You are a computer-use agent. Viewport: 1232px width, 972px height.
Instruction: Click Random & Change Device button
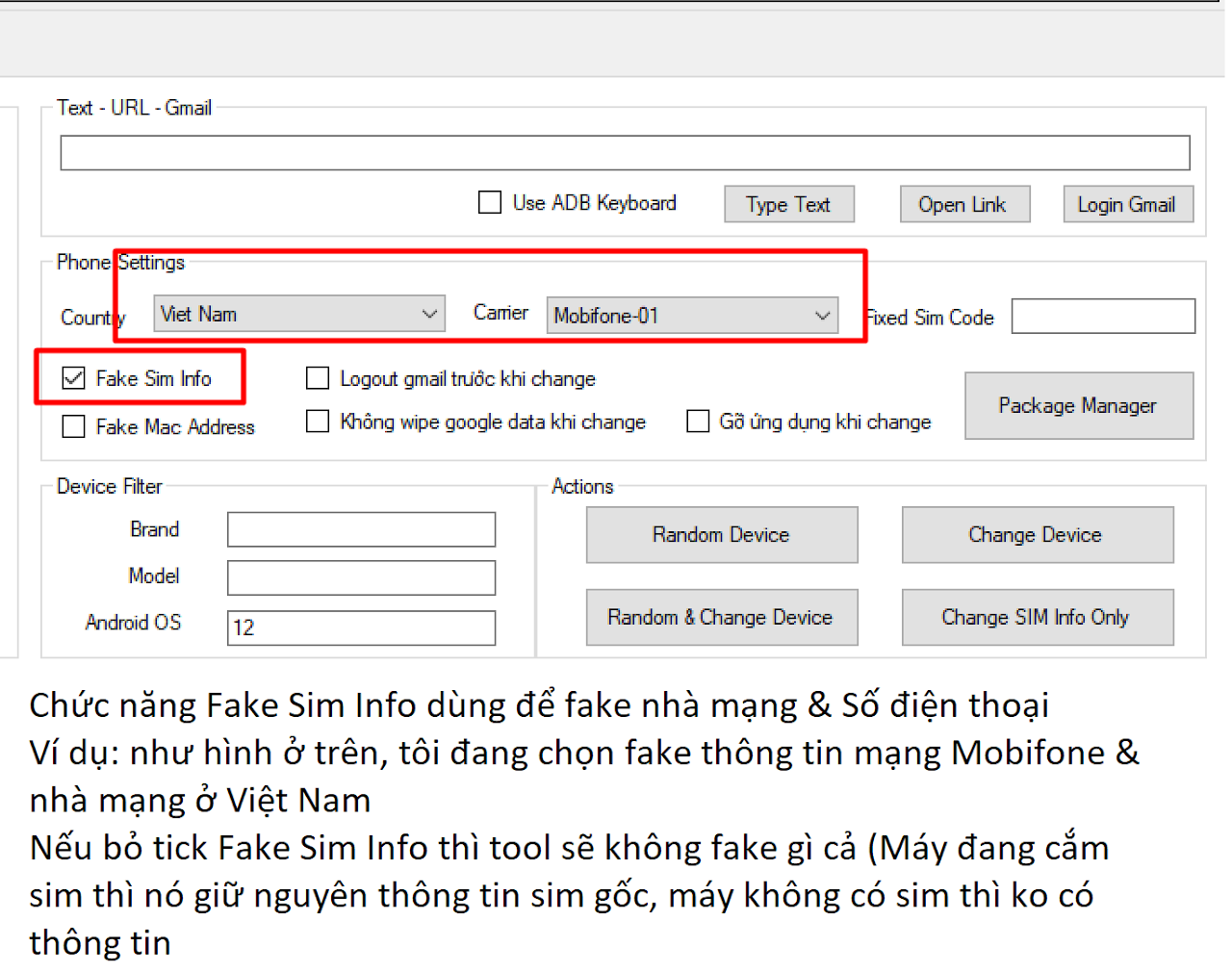click(721, 618)
